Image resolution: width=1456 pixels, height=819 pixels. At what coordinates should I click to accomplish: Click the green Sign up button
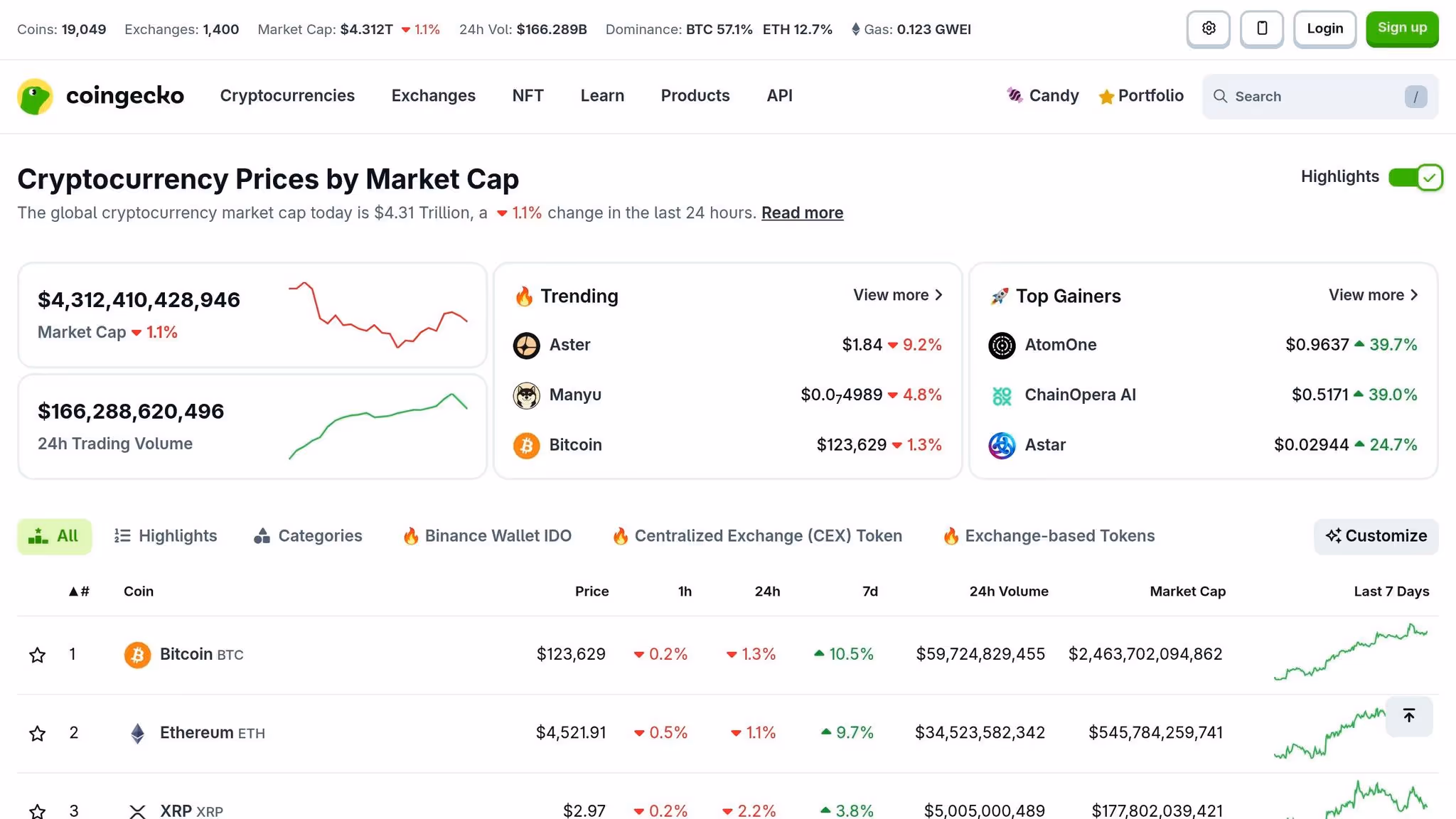(1402, 28)
